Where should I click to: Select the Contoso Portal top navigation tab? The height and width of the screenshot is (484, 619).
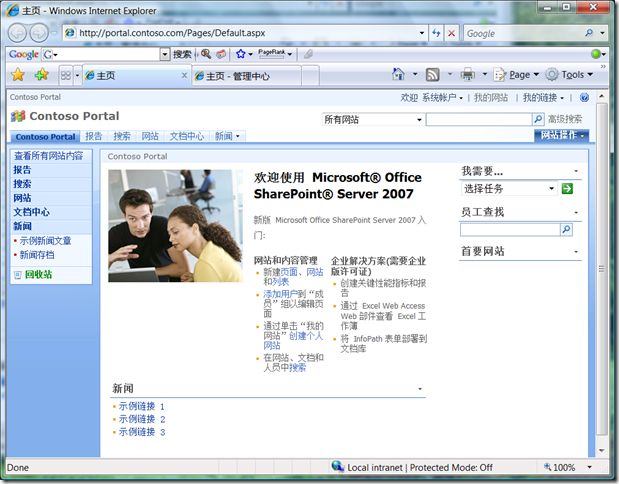click(45, 137)
